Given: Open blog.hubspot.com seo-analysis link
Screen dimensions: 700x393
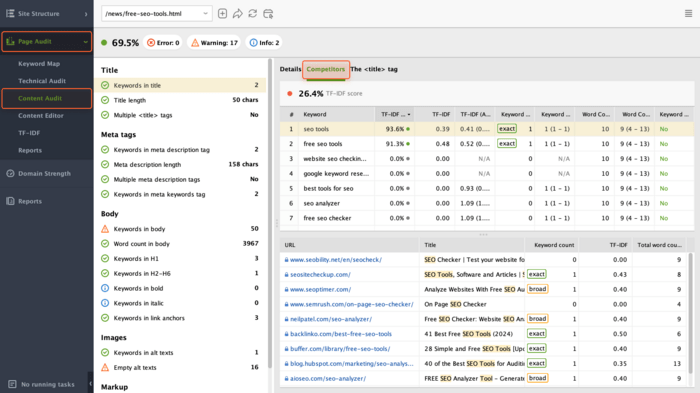Looking at the screenshot, I should tap(352, 364).
